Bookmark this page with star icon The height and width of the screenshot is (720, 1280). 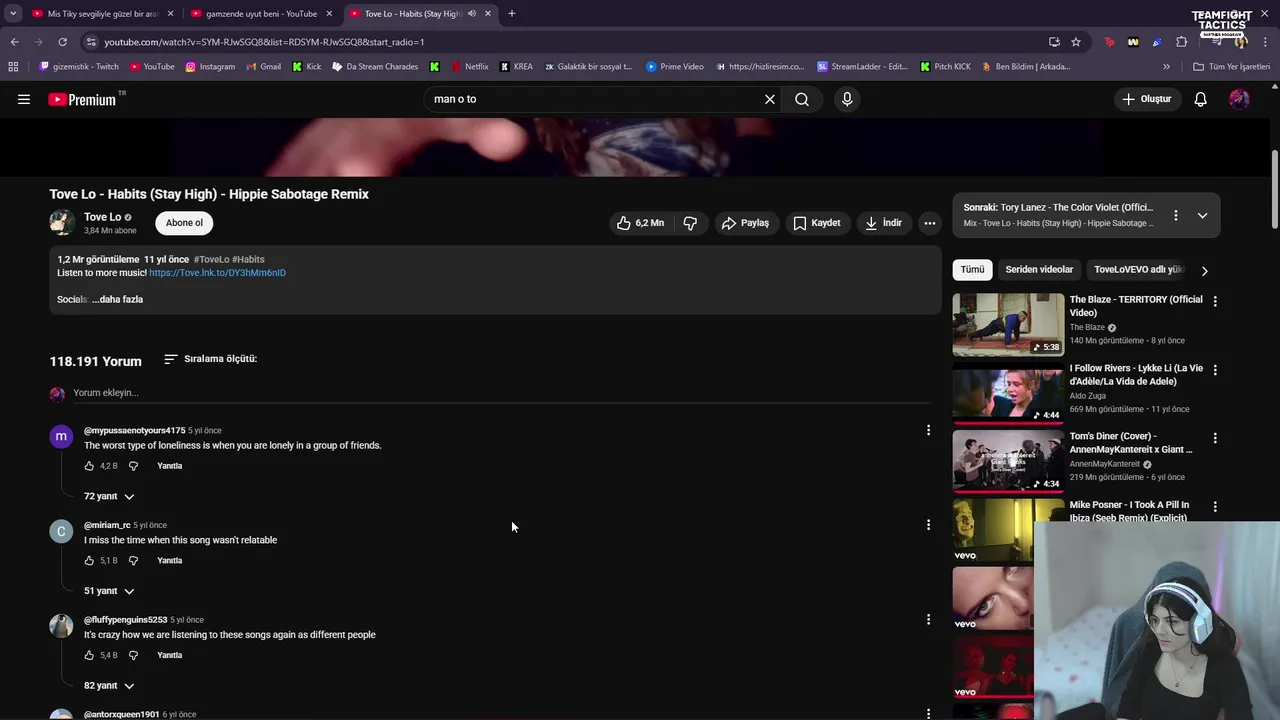tap(1076, 42)
